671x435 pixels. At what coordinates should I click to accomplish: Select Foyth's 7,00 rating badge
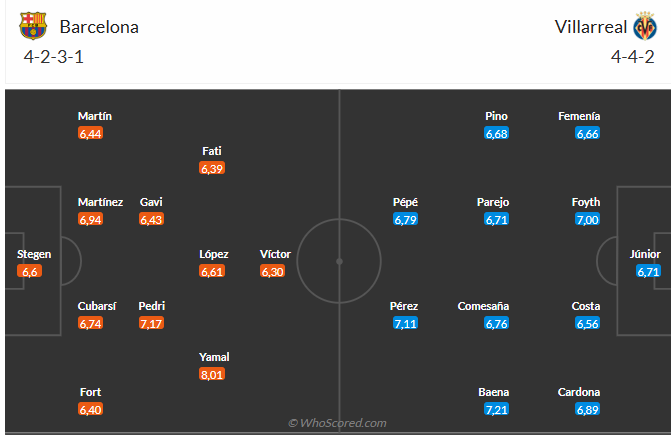[x=587, y=219]
